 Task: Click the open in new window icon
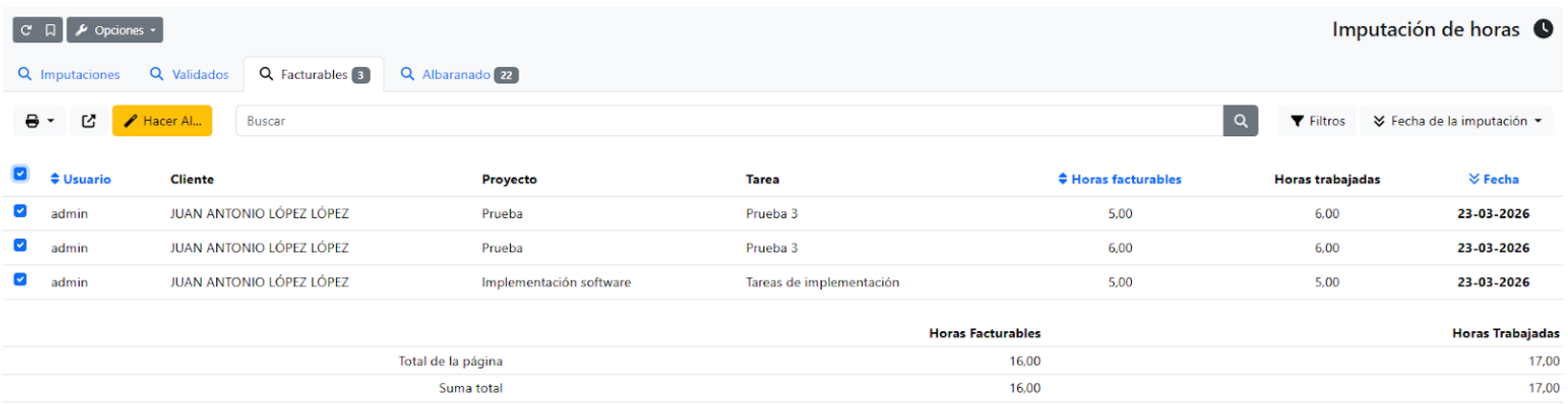click(x=88, y=121)
